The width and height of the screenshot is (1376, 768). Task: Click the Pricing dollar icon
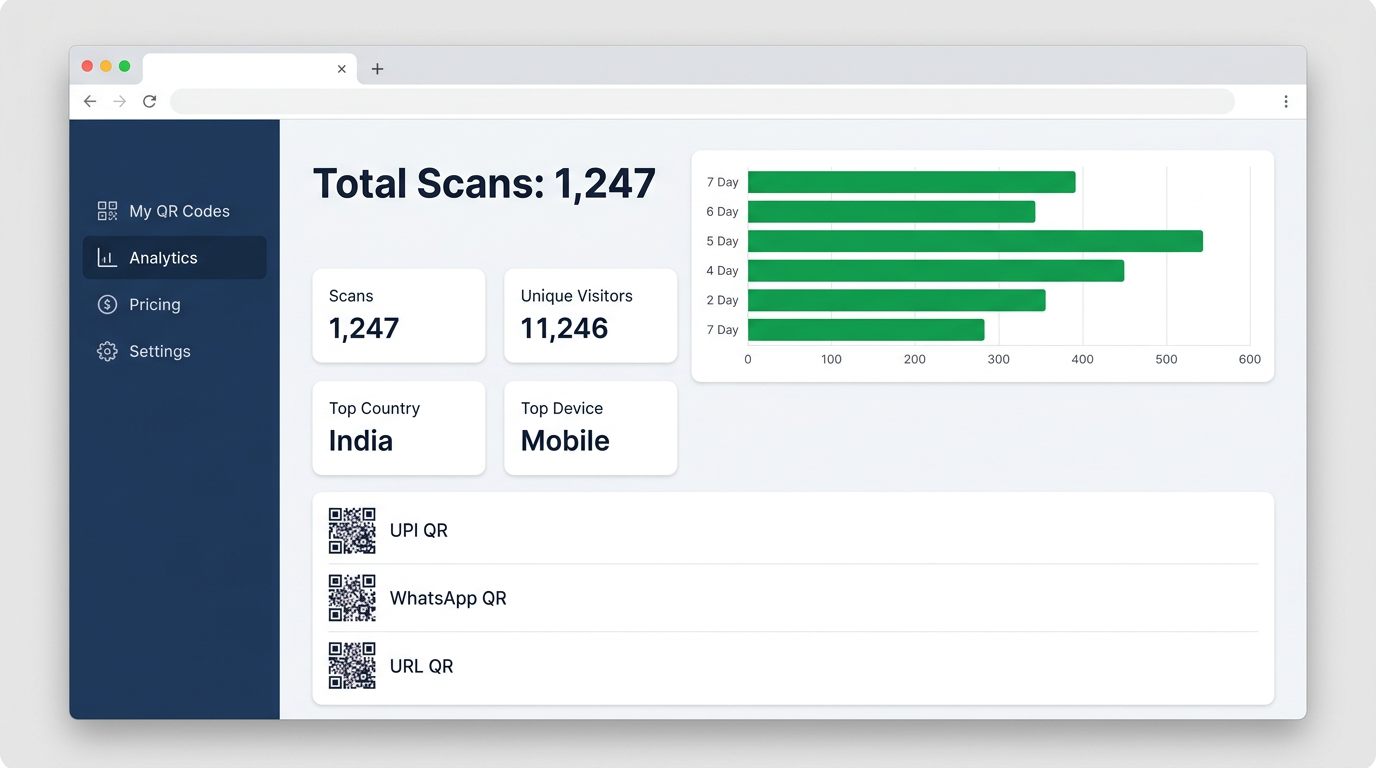106,304
